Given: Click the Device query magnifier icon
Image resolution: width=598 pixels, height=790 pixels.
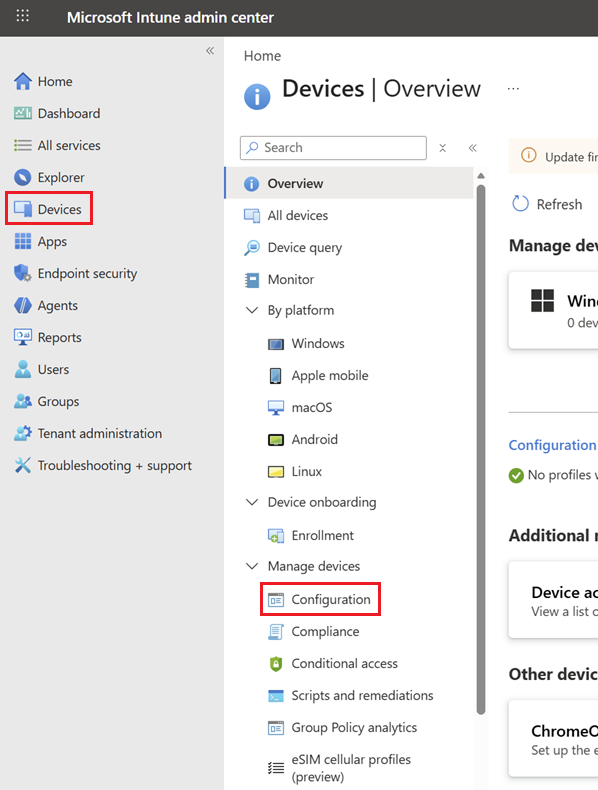Looking at the screenshot, I should coord(252,247).
